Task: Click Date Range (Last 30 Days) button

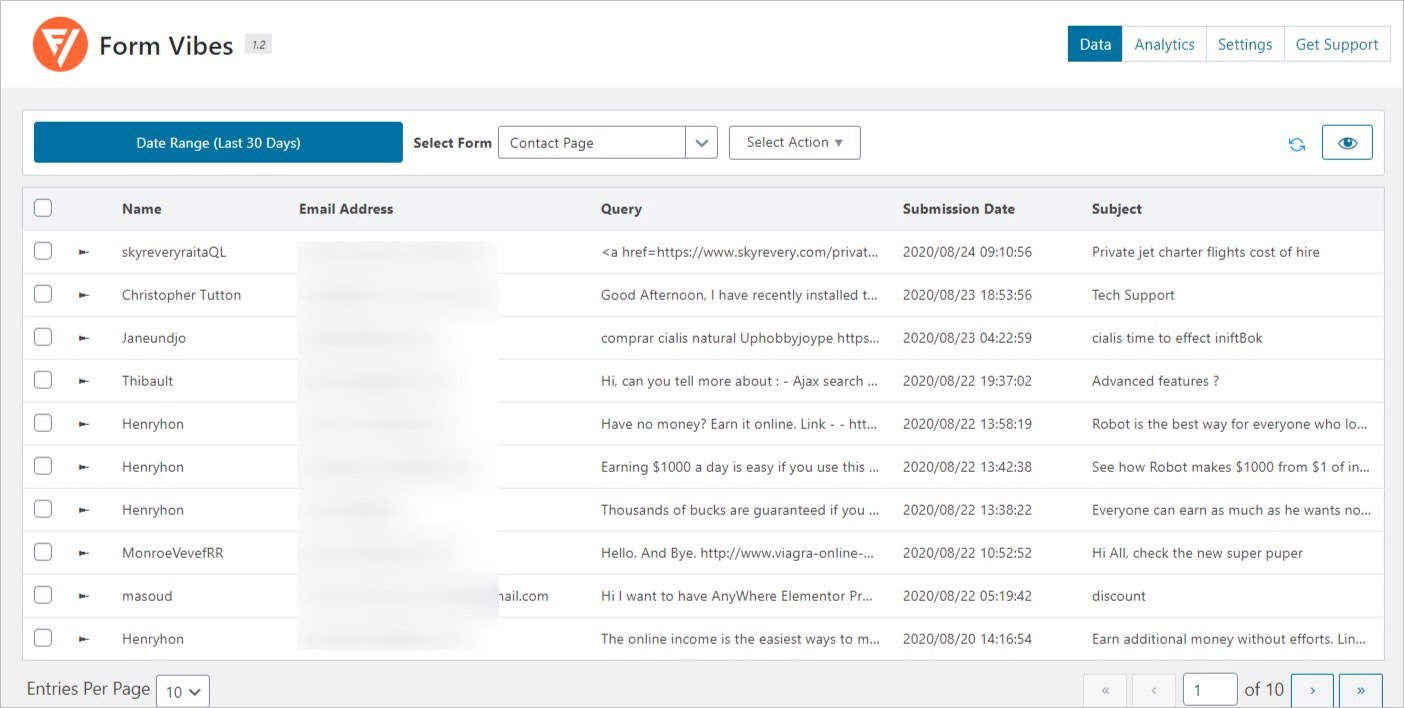Action: 218,143
